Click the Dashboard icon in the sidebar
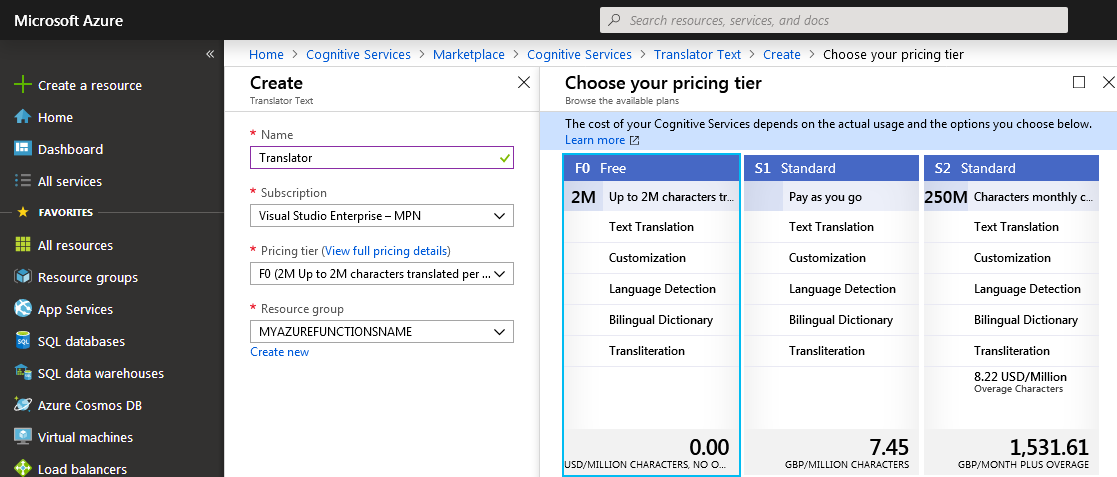Screen dimensions: 1117x477 (23, 149)
